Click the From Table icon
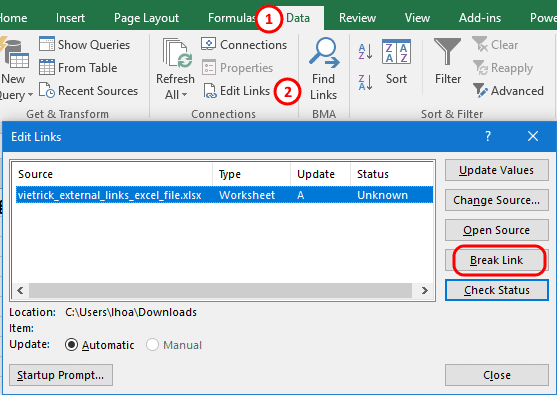The height and width of the screenshot is (395, 557). click(47, 67)
